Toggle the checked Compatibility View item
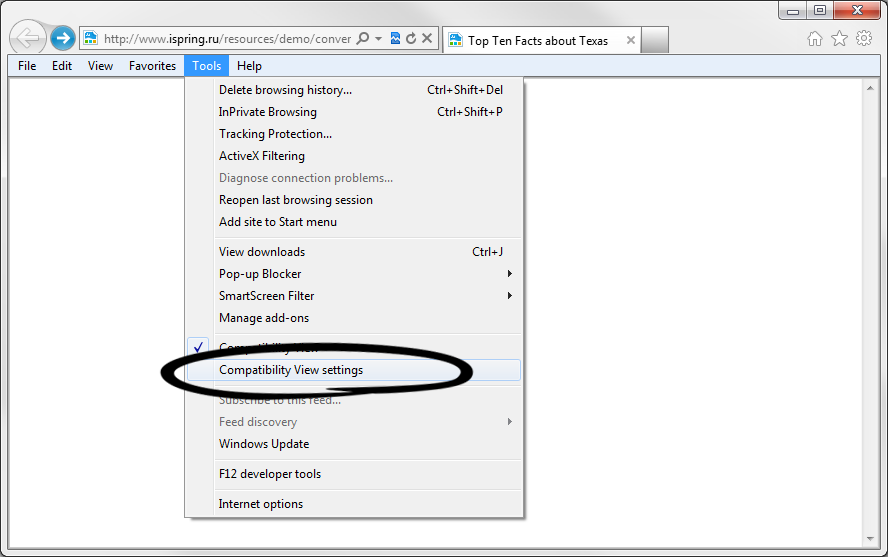Viewport: 888px width, 557px height. (x=354, y=348)
